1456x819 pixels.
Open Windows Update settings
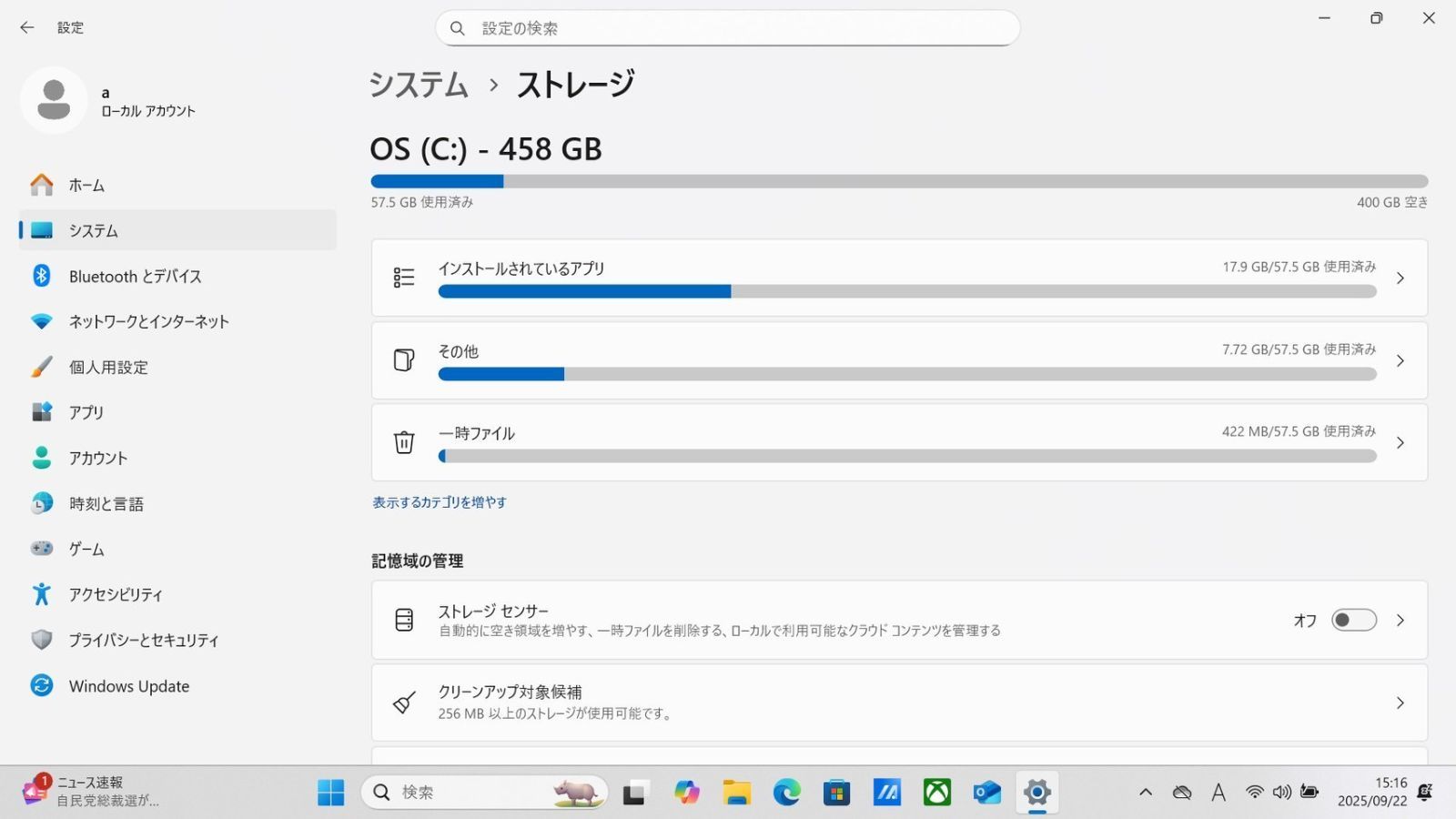pyautogui.click(x=128, y=685)
